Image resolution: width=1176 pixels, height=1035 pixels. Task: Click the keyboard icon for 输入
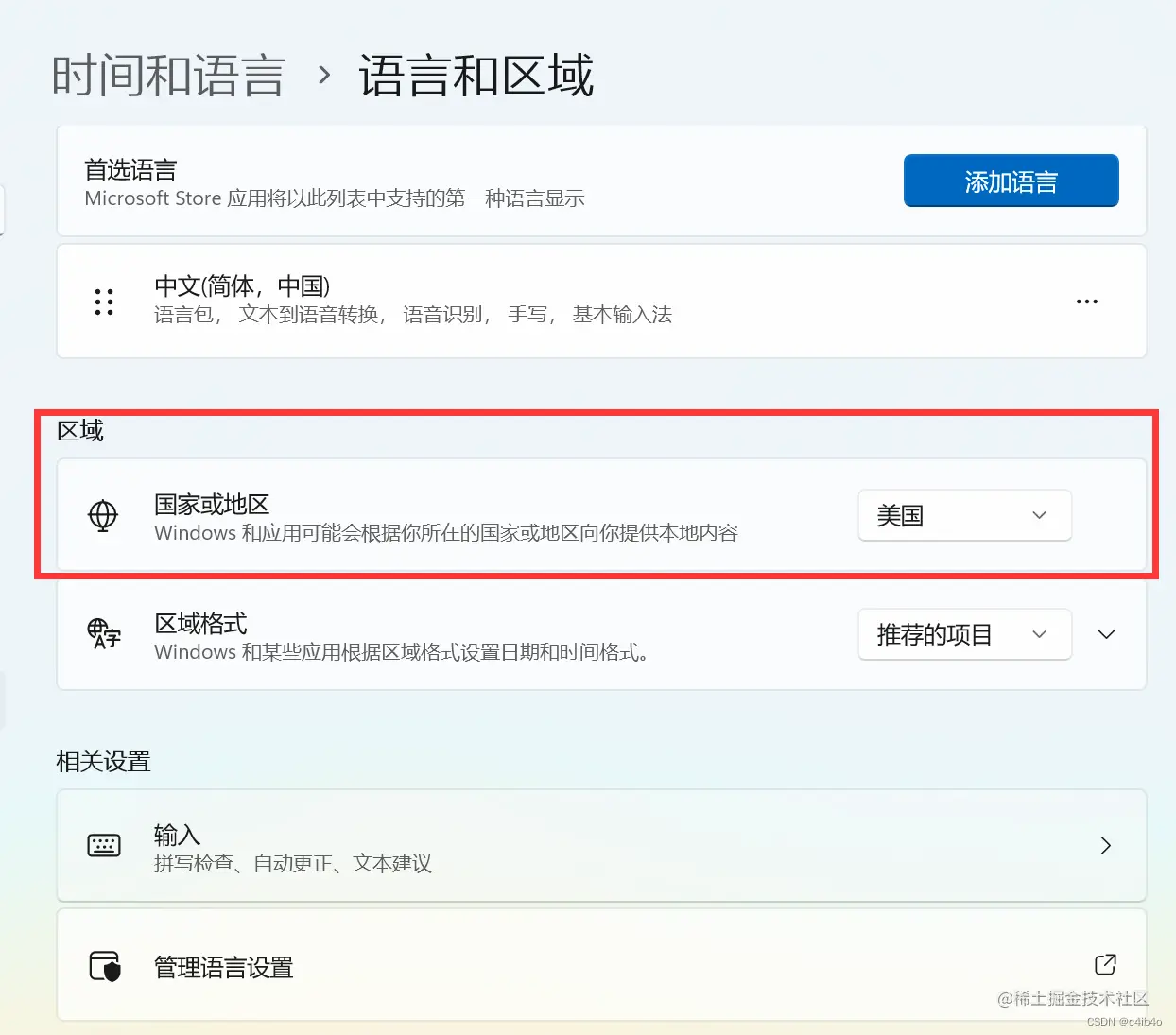point(104,845)
